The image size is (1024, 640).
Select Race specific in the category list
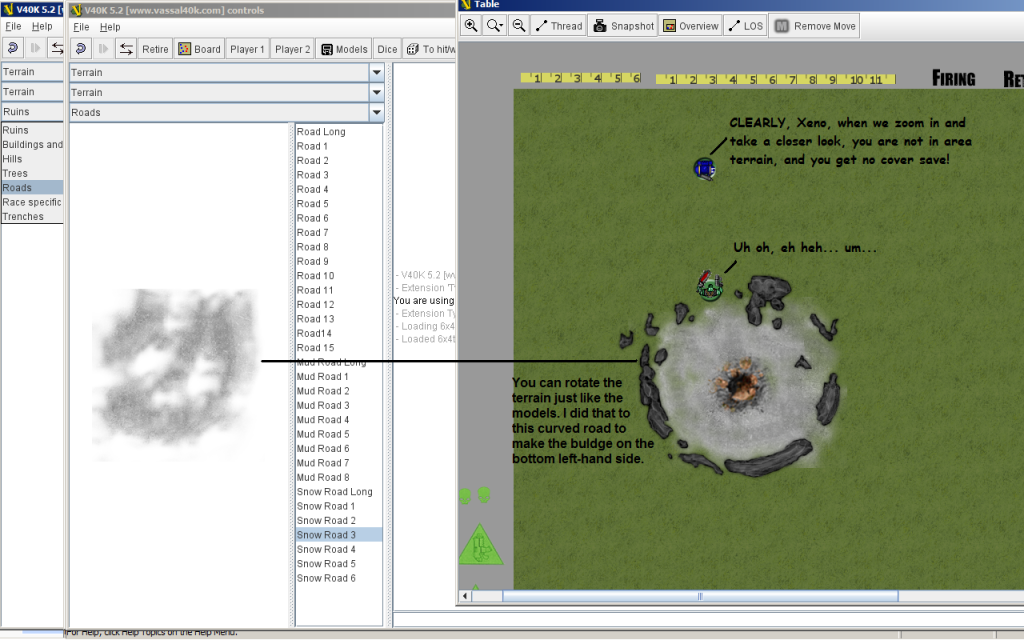coord(32,202)
